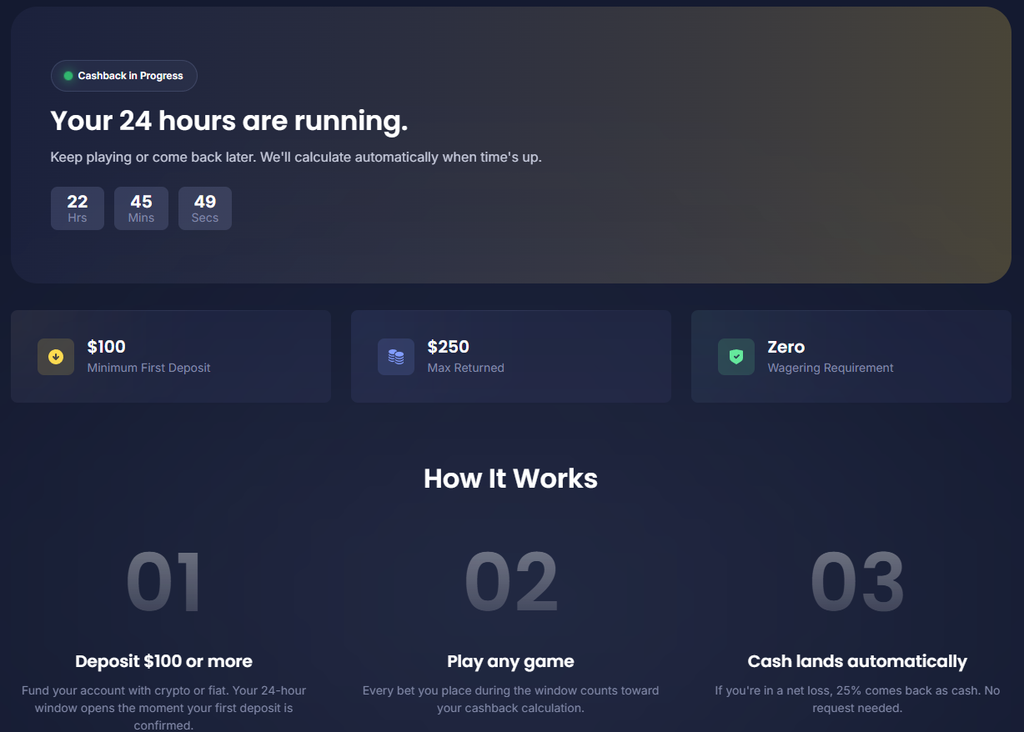Click the stacked coins icon
Image resolution: width=1024 pixels, height=732 pixels.
pos(396,357)
